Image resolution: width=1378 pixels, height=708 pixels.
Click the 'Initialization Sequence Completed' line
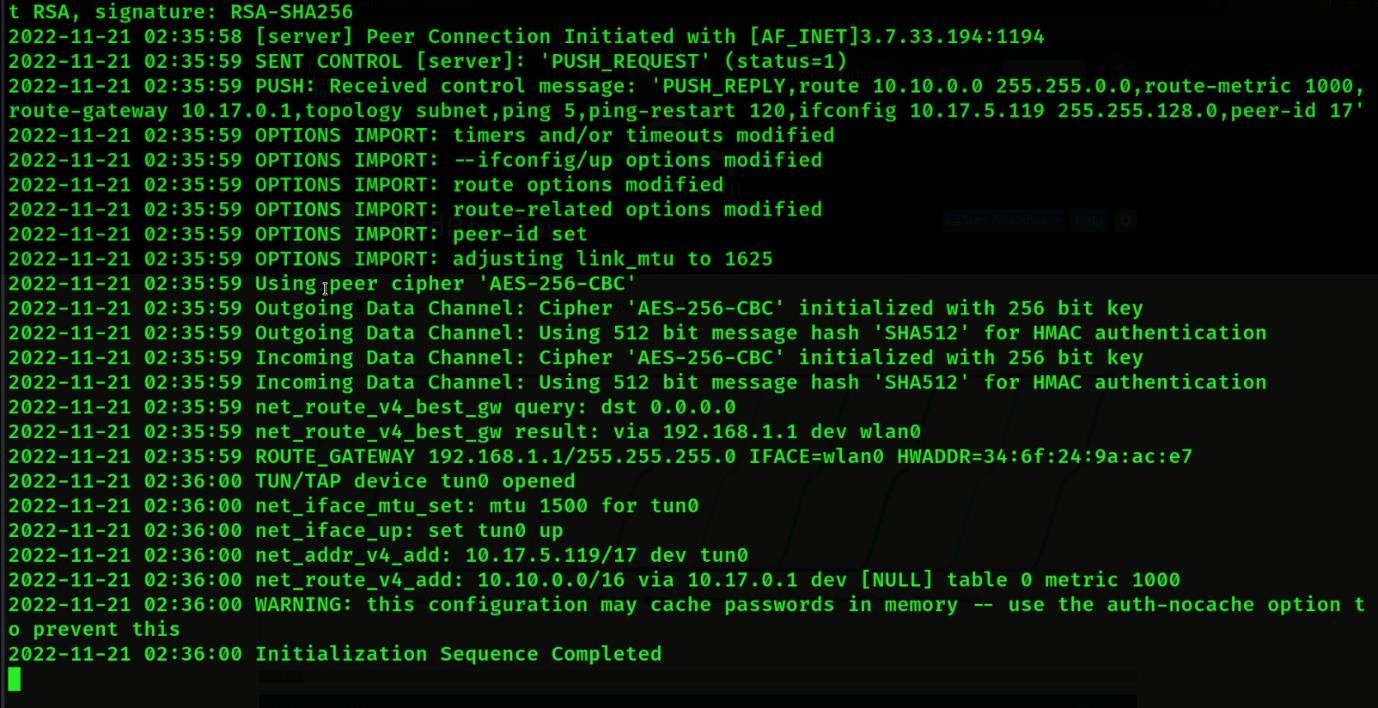[x=457, y=654]
